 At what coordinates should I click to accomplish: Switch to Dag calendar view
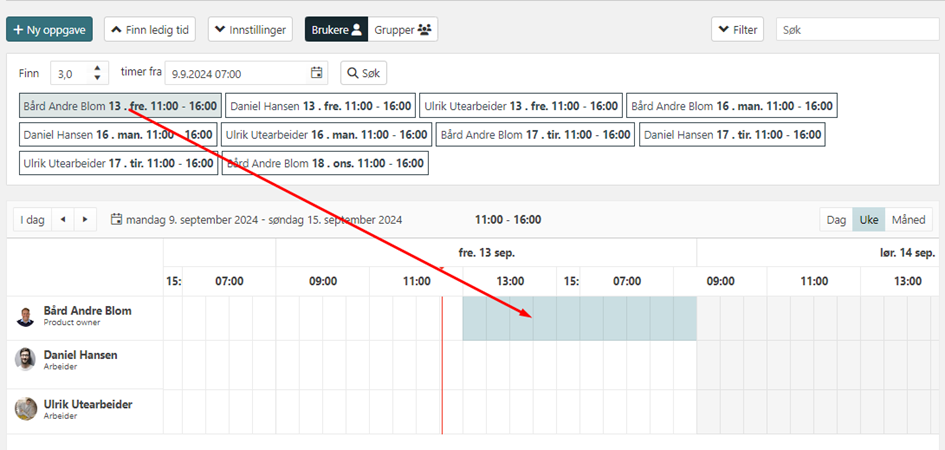point(836,219)
